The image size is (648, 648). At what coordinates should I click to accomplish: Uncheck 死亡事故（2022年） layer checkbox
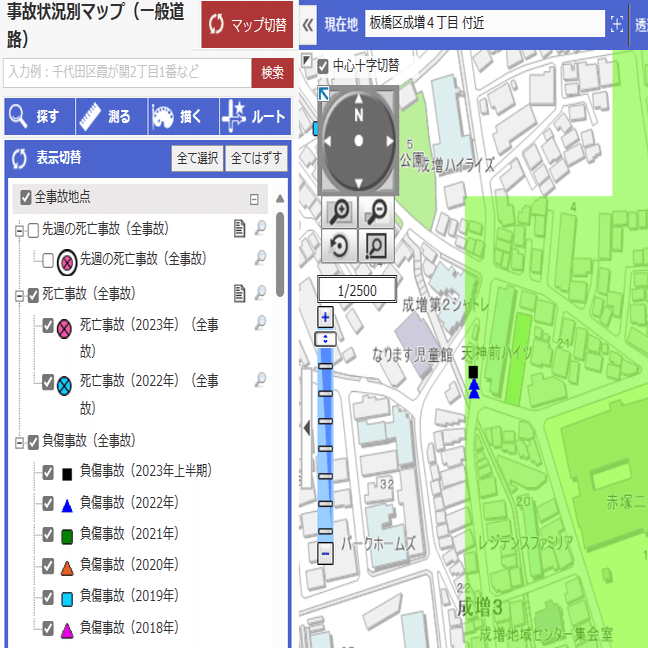[x=48, y=382]
